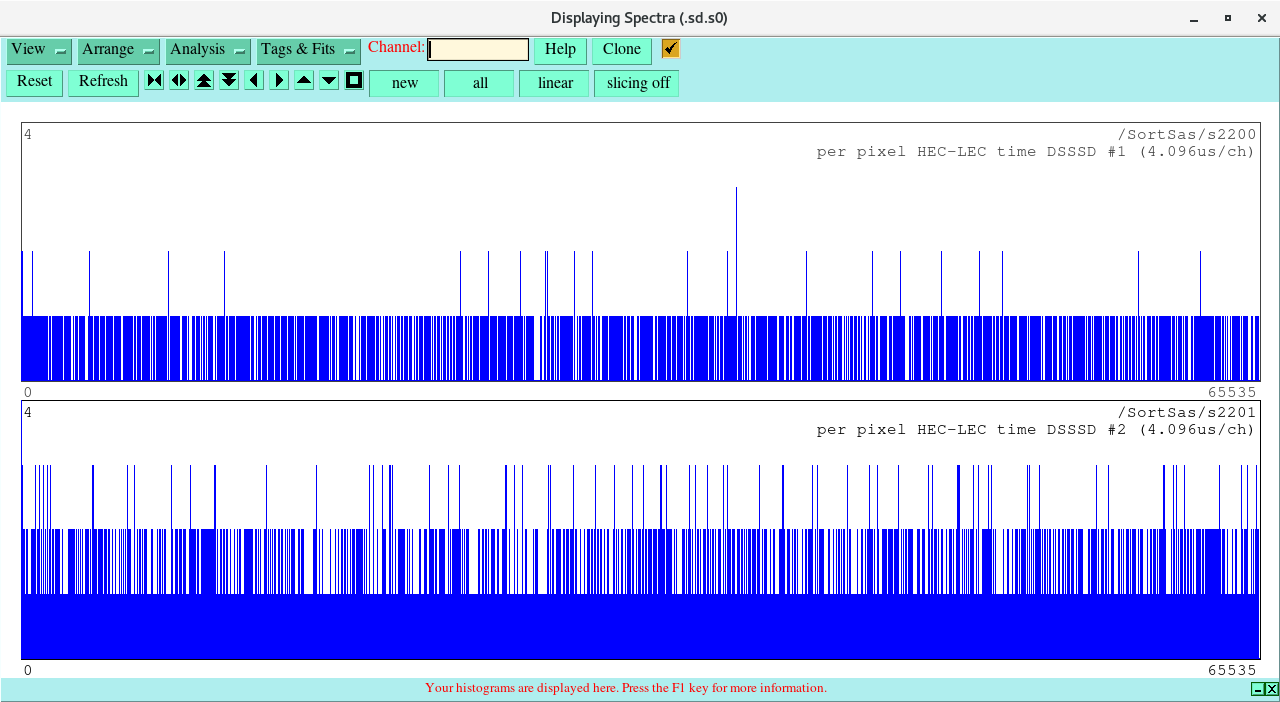Shift spectra right with right-arrow icon
1280x702 pixels.
point(279,81)
